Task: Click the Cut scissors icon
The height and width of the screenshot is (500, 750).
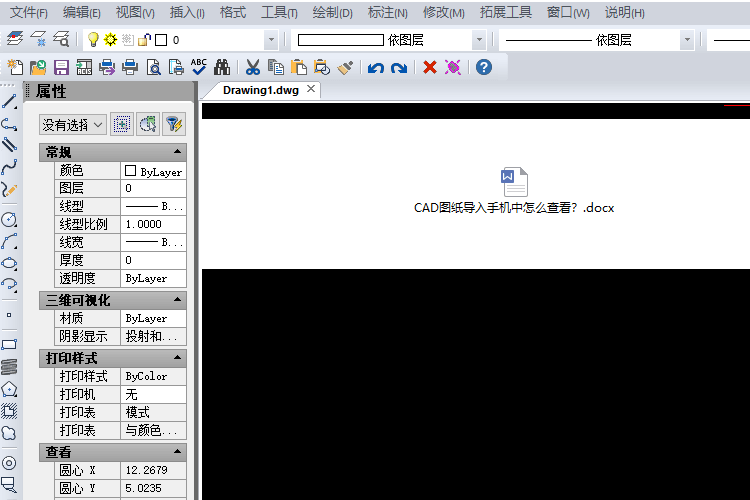Action: click(253, 68)
